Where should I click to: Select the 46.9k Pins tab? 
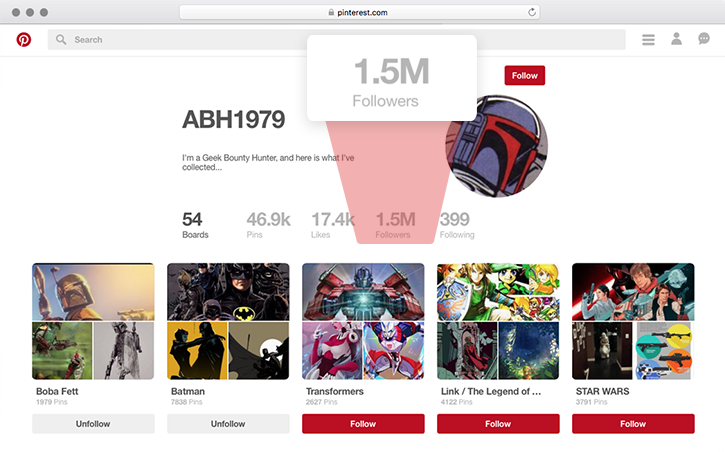(x=268, y=225)
